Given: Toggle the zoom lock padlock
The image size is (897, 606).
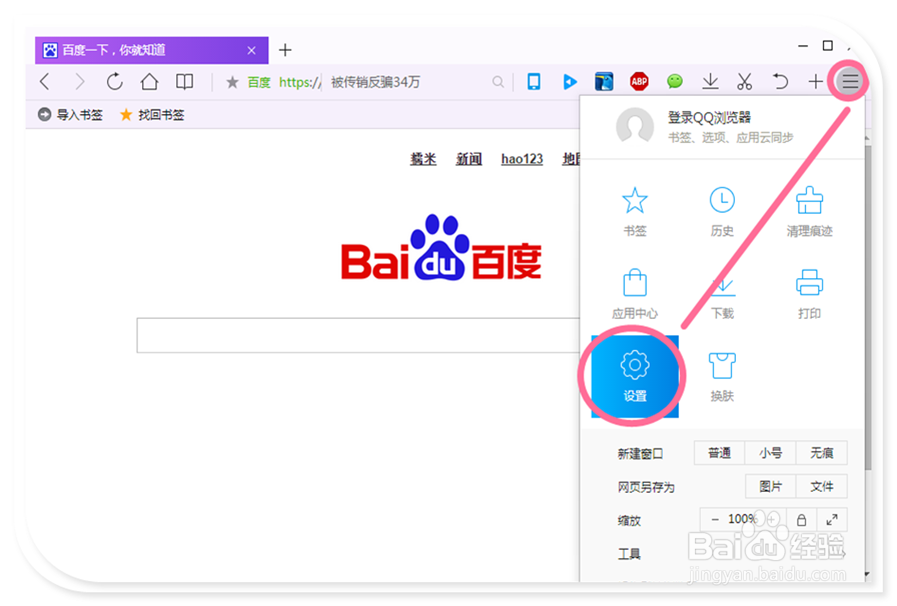Looking at the screenshot, I should [x=802, y=519].
